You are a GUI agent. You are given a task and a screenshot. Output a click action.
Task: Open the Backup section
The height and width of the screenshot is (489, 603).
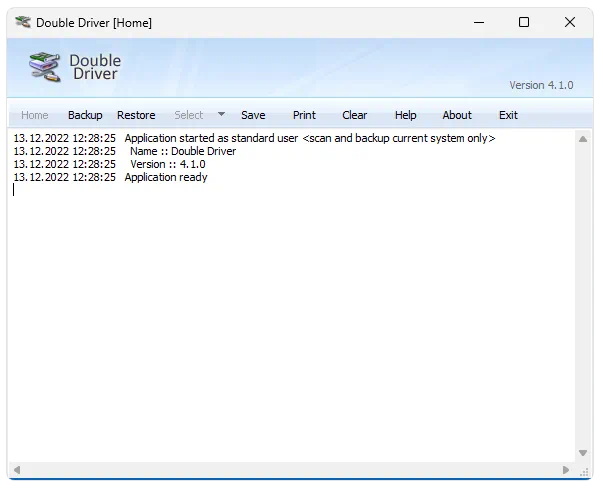point(85,115)
